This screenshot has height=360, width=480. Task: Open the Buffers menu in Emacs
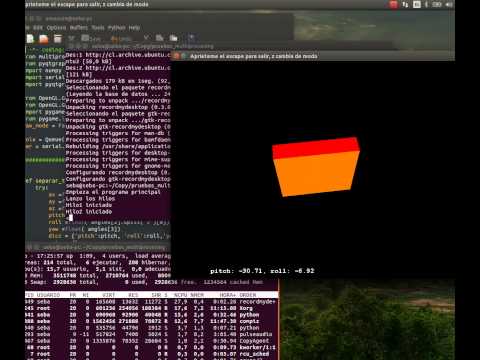pyautogui.click(x=79, y=28)
